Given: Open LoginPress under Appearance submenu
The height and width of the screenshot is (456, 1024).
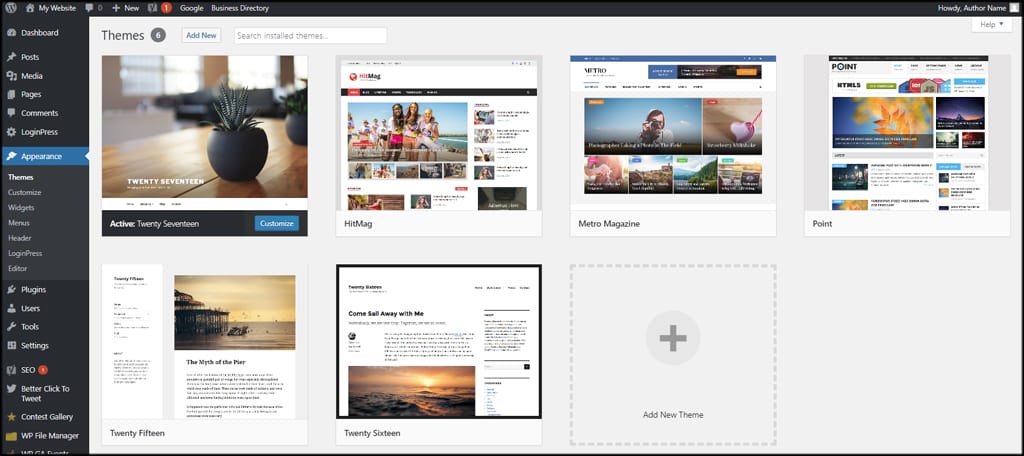Looking at the screenshot, I should click(x=25, y=253).
